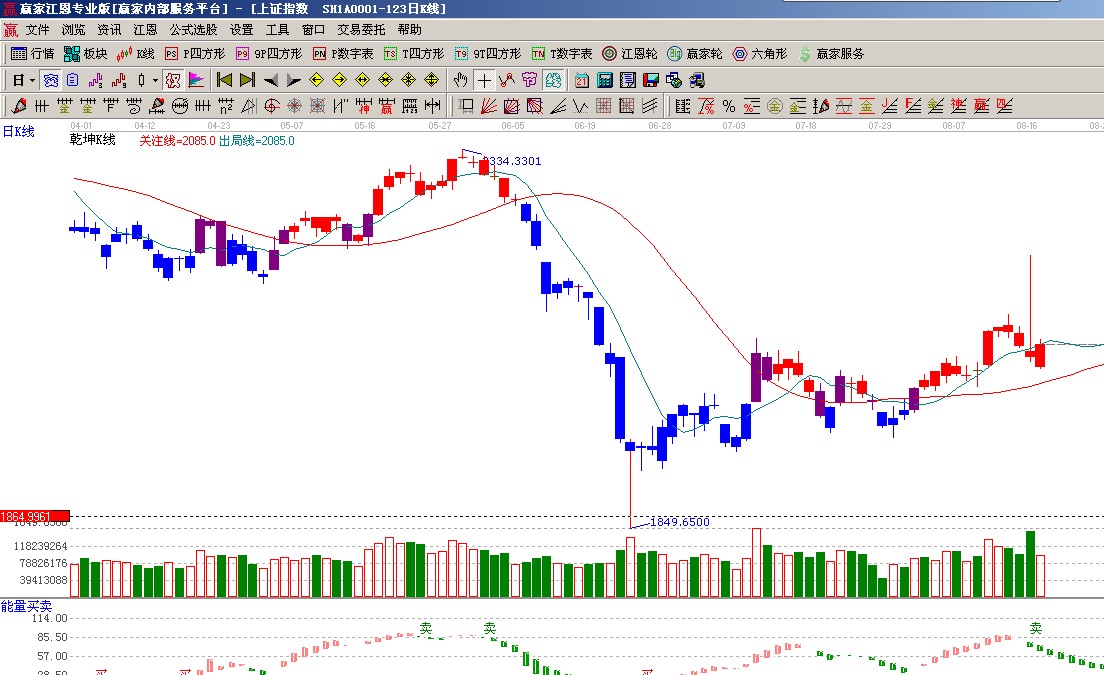Image resolution: width=1104 pixels, height=675 pixels.
Task: Toggle the blue pattern button beside period selector
Action: [x=50, y=80]
